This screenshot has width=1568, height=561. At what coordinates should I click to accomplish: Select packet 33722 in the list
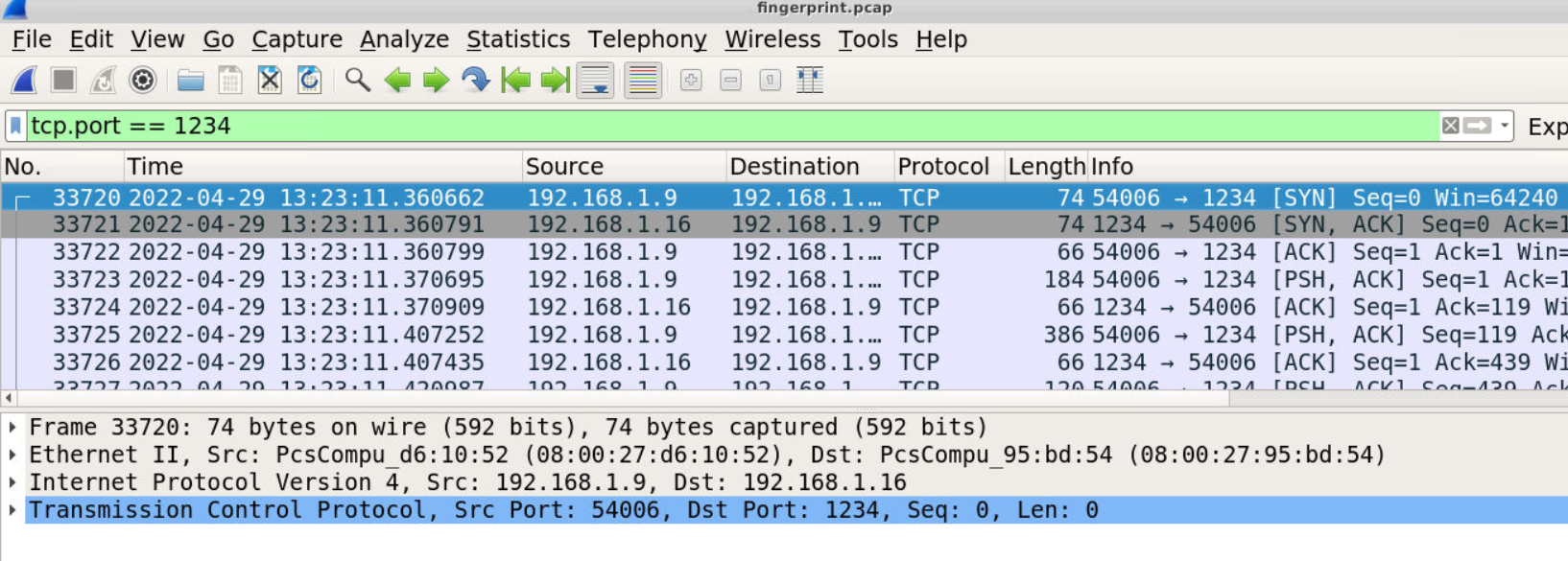tap(784, 252)
